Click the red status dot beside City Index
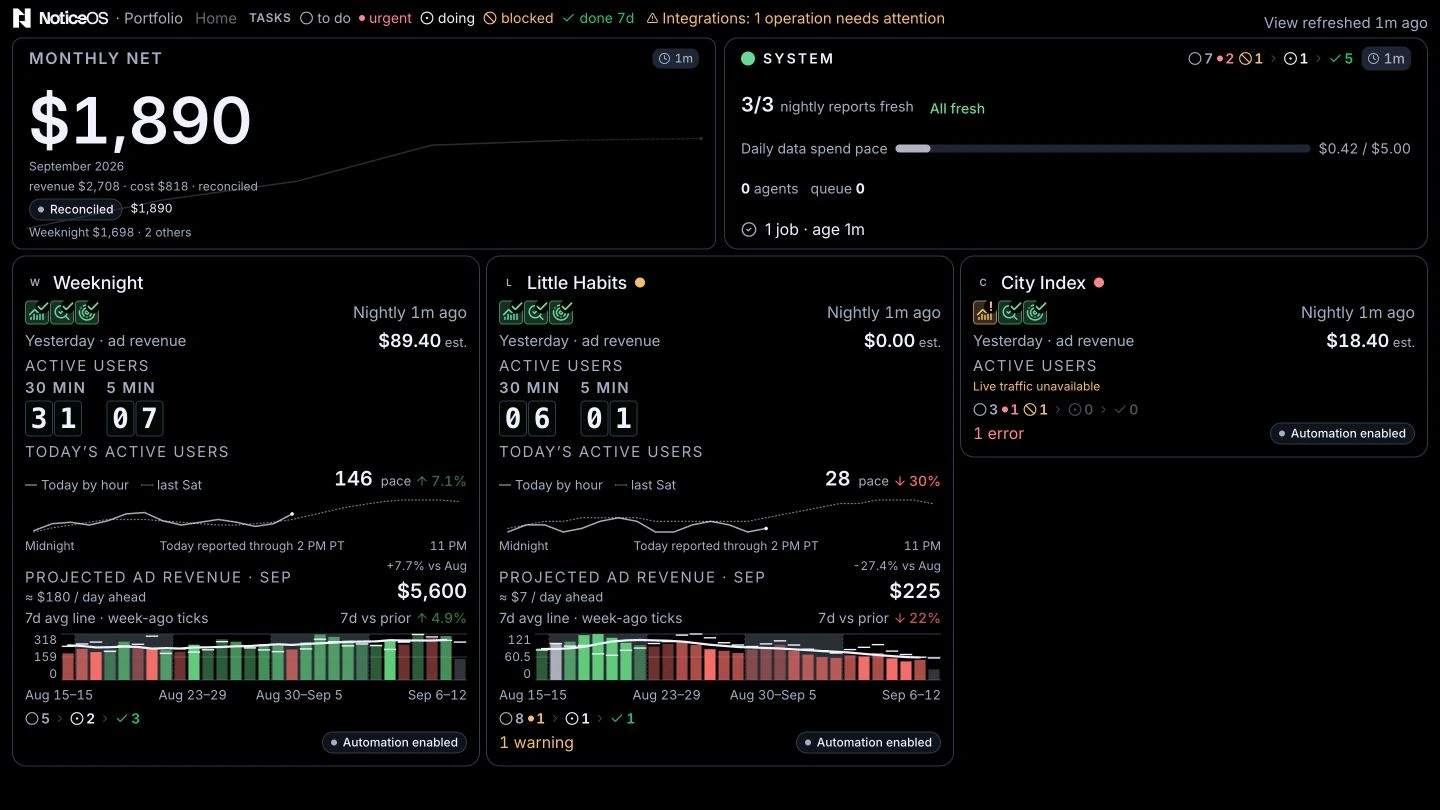1440x810 pixels. coord(1099,283)
